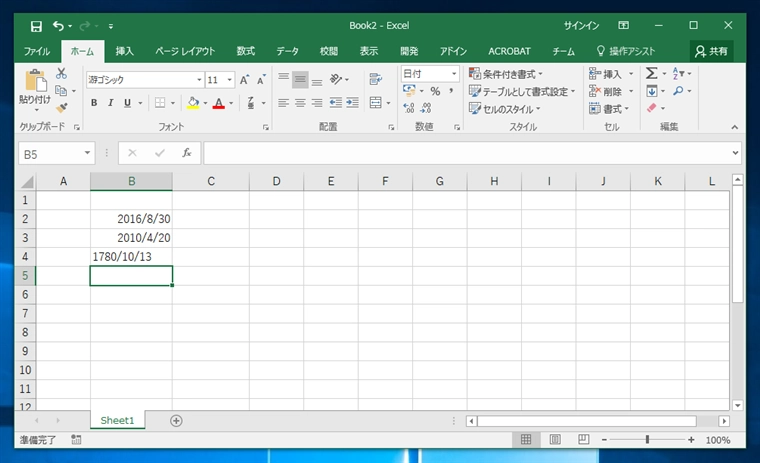Switch to page layout view
Image resolution: width=760 pixels, height=463 pixels.
point(555,440)
